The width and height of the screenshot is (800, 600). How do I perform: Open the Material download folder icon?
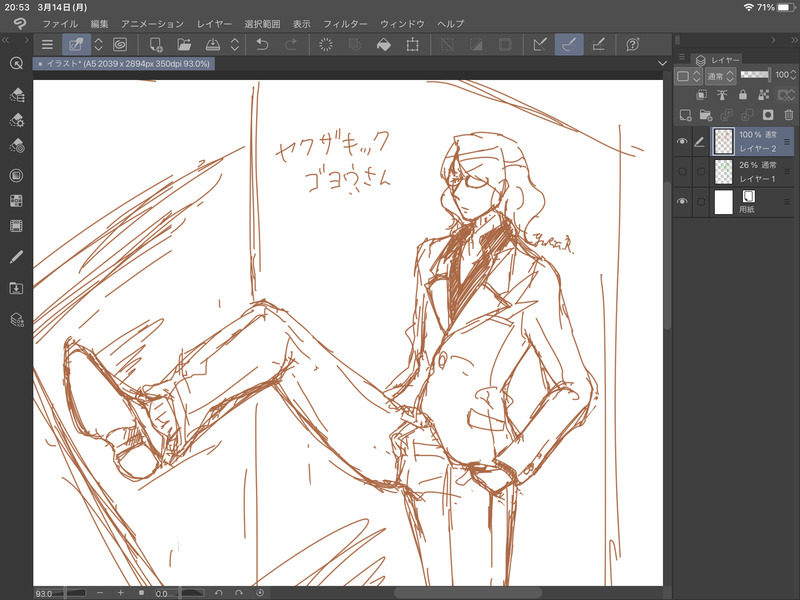(x=16, y=289)
